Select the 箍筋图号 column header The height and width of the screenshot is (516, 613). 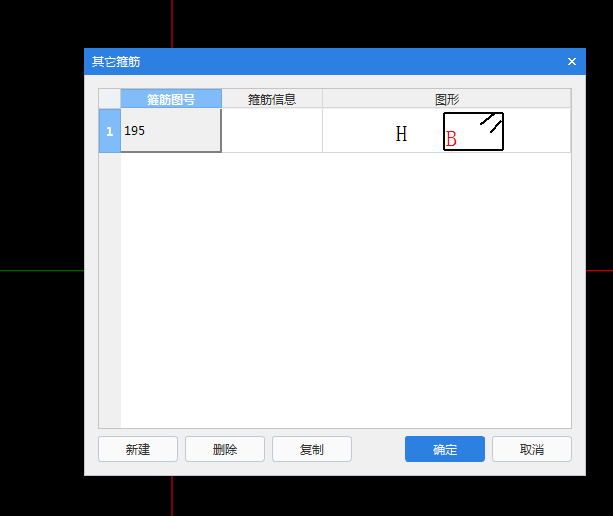coord(171,99)
